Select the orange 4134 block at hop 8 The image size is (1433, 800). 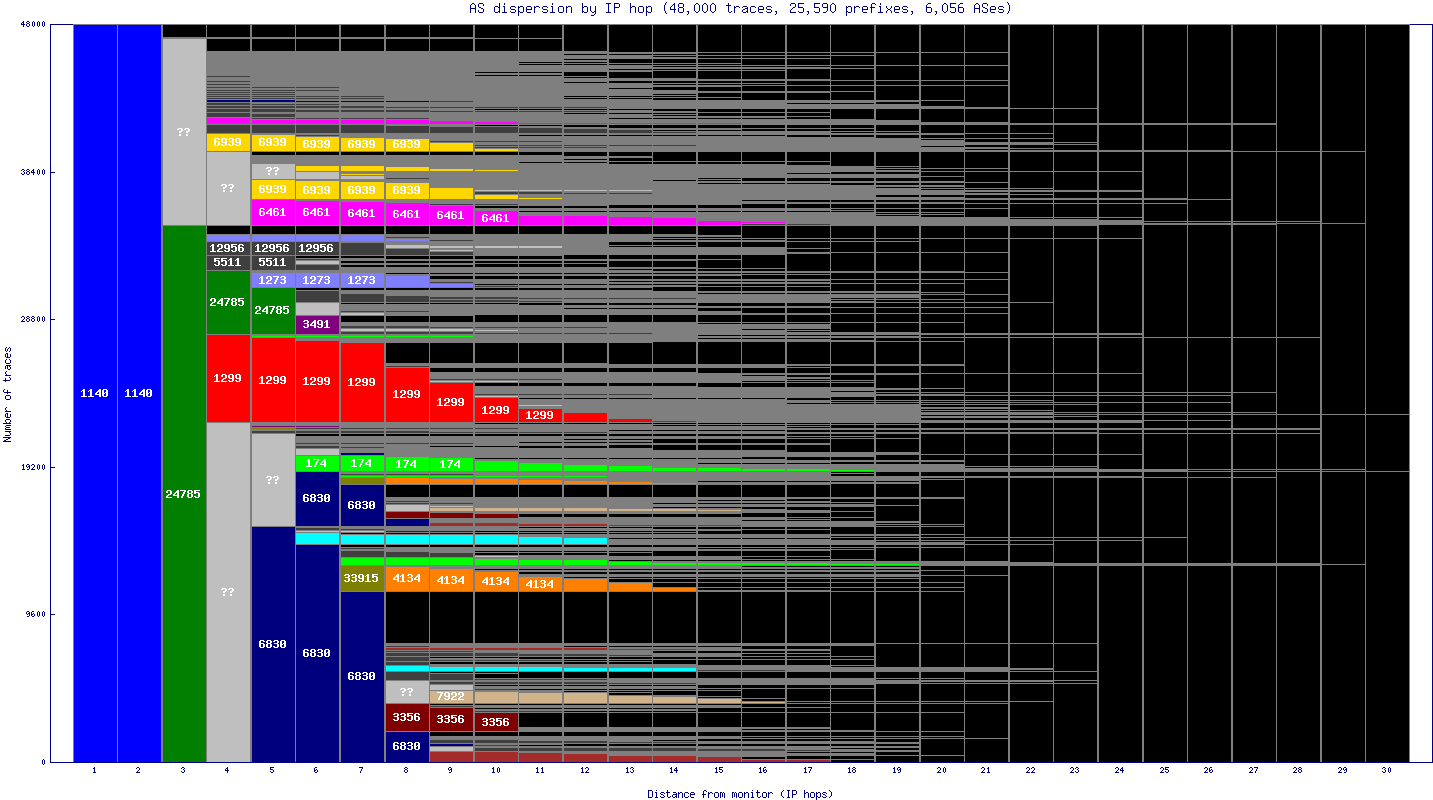click(406, 578)
